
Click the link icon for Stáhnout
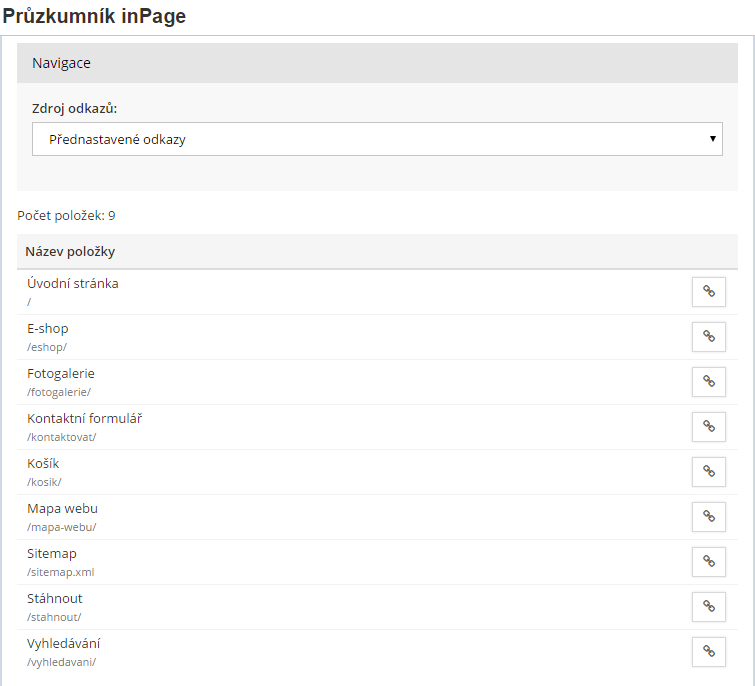click(x=708, y=606)
